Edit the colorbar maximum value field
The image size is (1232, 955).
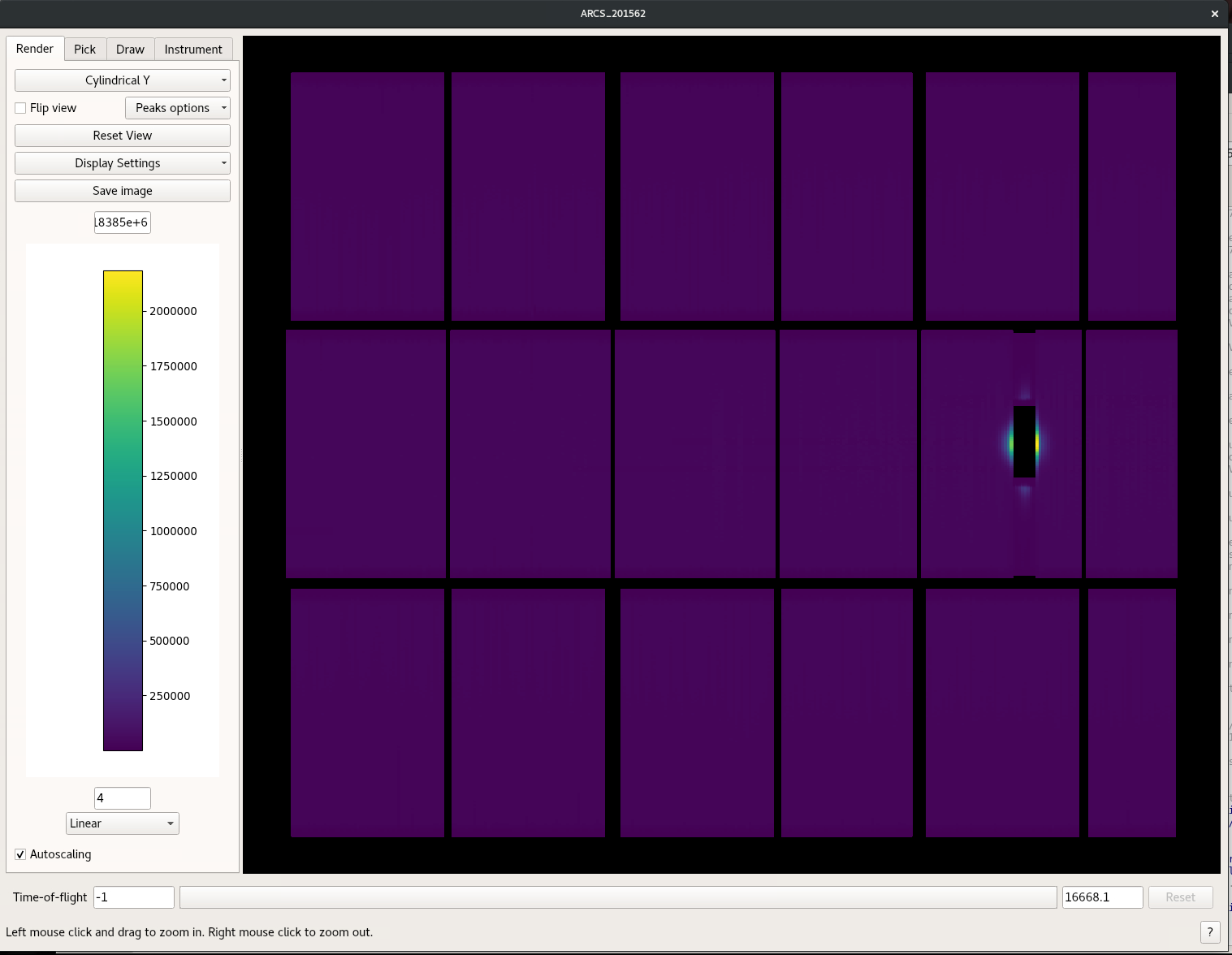click(x=123, y=223)
